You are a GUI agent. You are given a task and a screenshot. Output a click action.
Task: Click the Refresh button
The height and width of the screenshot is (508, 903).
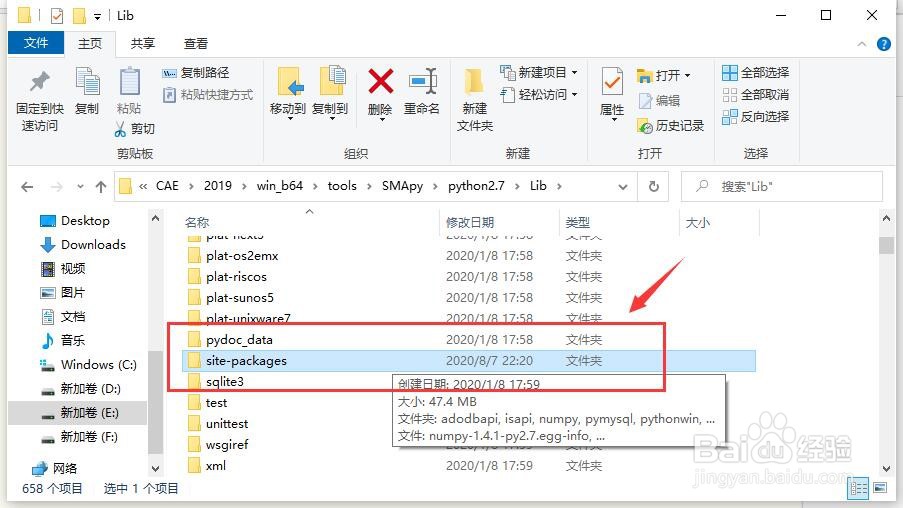(x=654, y=187)
